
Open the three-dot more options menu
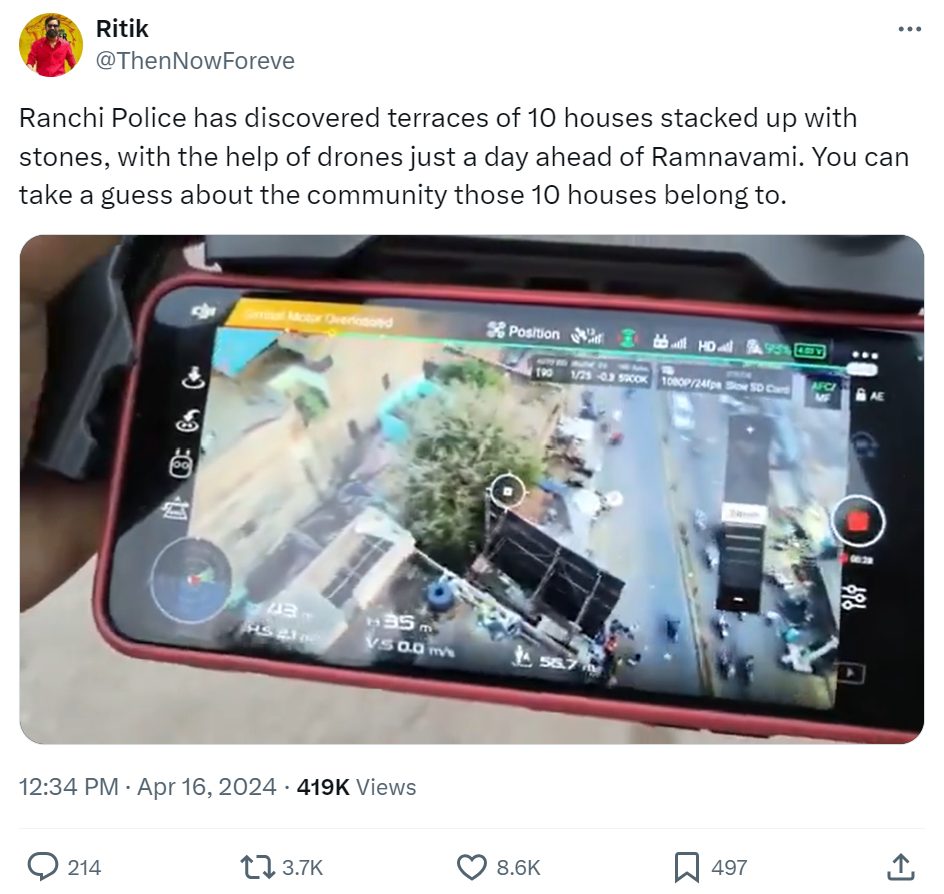[x=909, y=29]
